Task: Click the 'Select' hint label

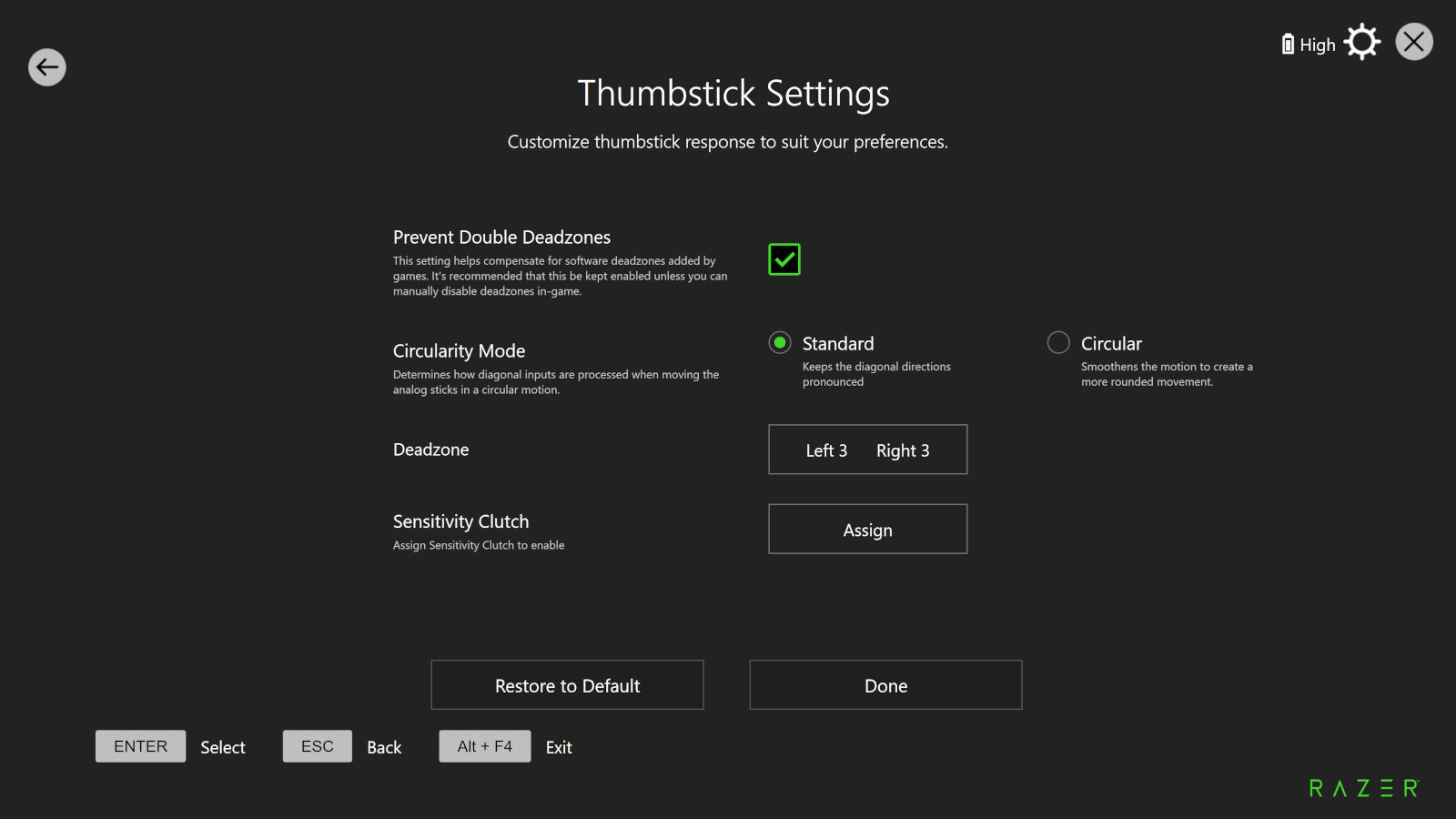Action: (223, 747)
